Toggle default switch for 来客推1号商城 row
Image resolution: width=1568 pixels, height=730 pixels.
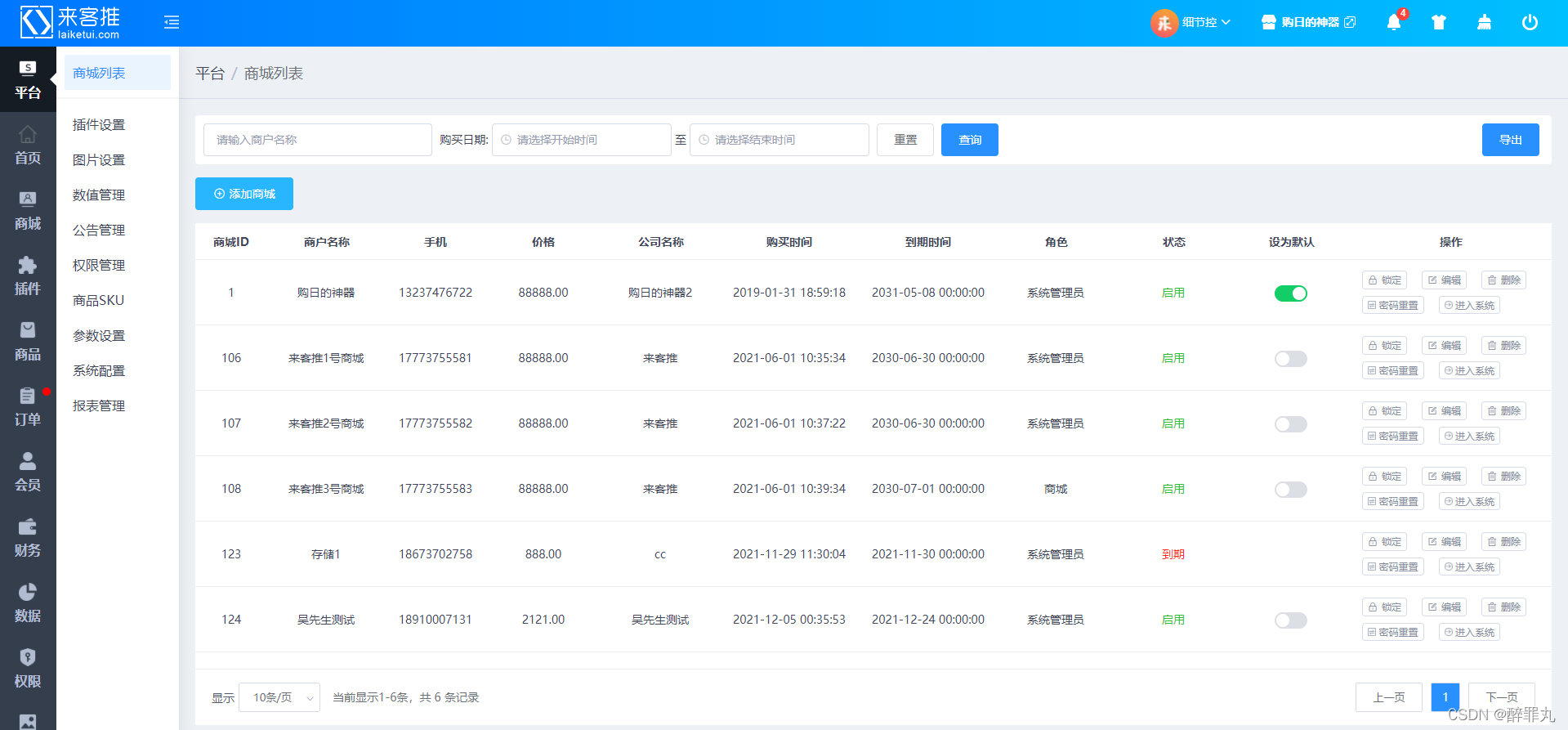click(x=1291, y=359)
